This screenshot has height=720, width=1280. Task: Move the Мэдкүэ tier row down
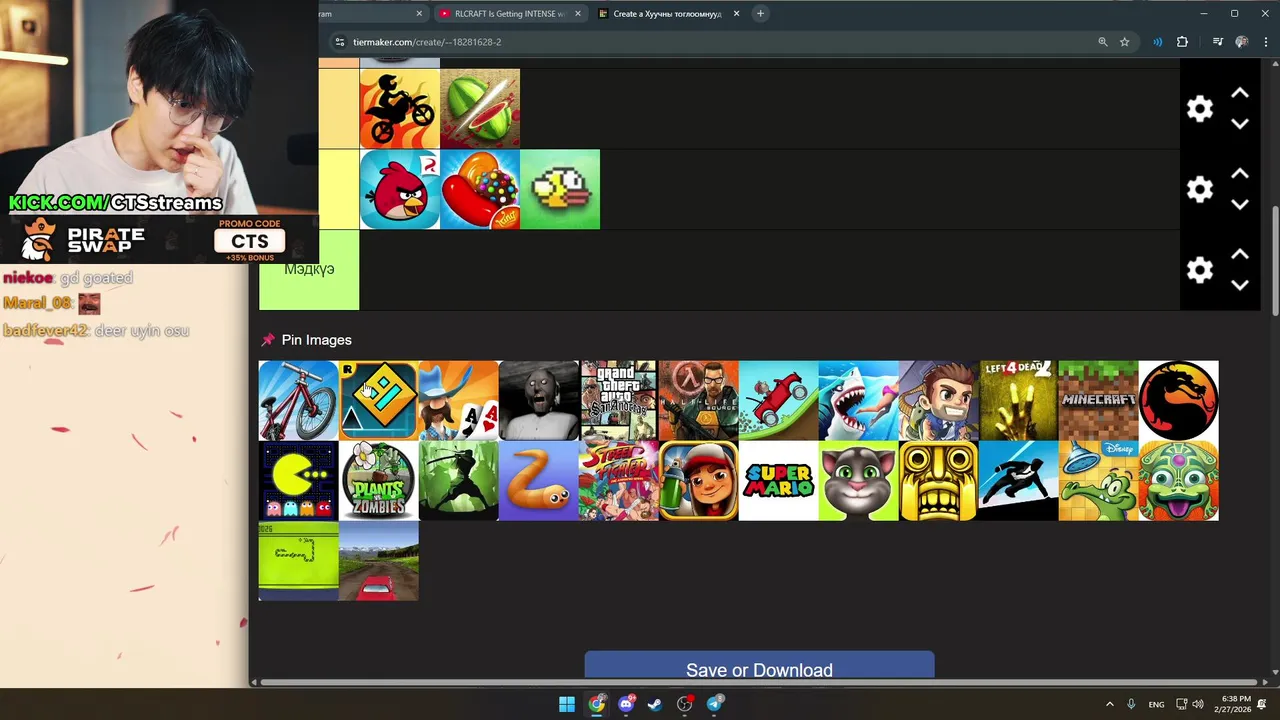(x=1240, y=285)
